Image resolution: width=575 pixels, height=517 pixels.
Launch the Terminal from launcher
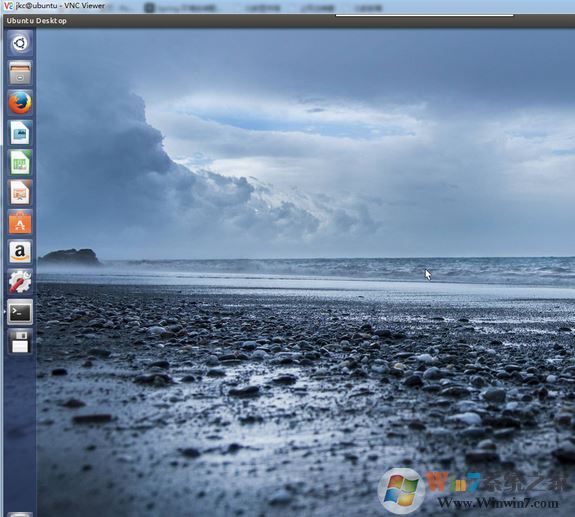click(20, 312)
